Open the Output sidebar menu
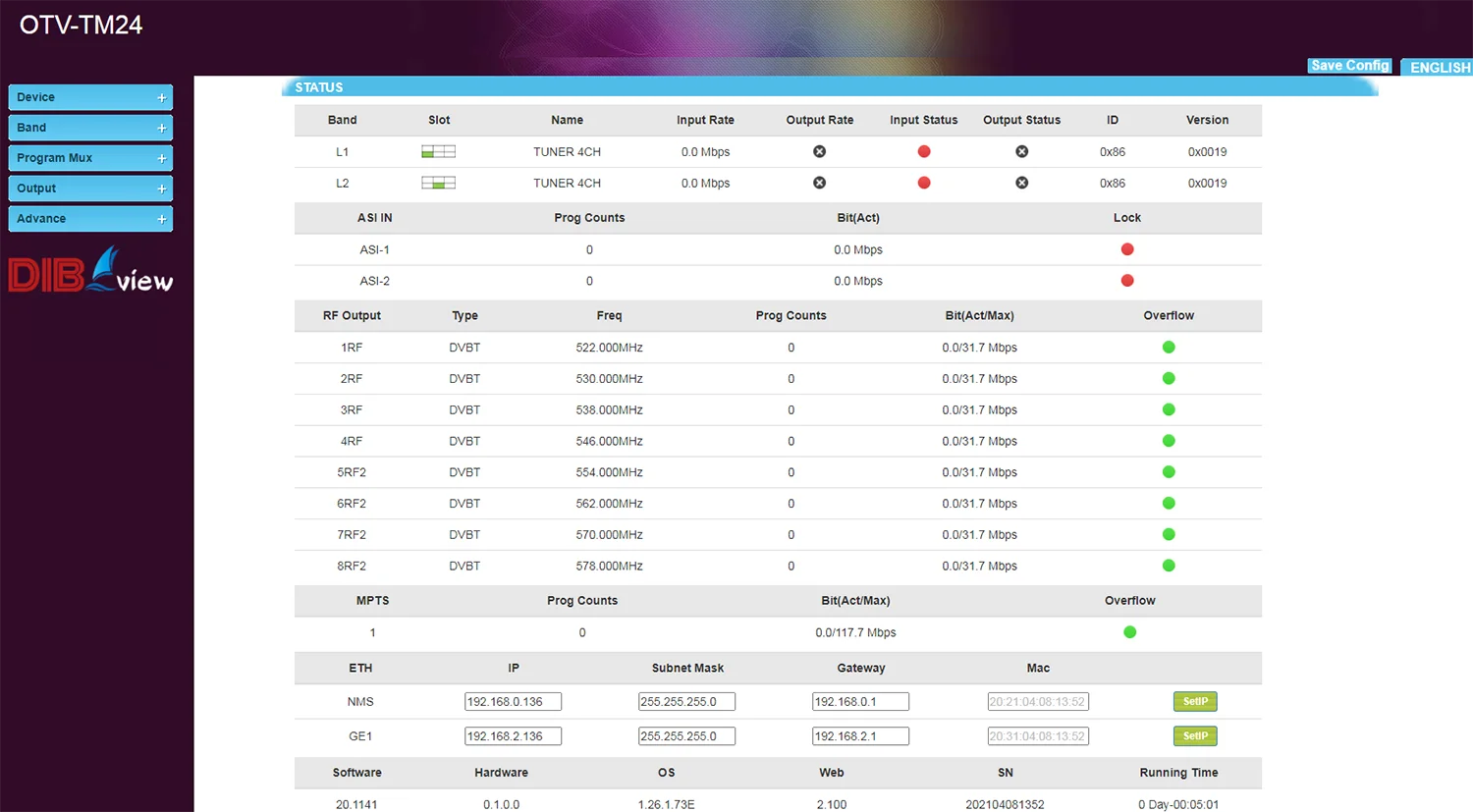 (x=90, y=189)
